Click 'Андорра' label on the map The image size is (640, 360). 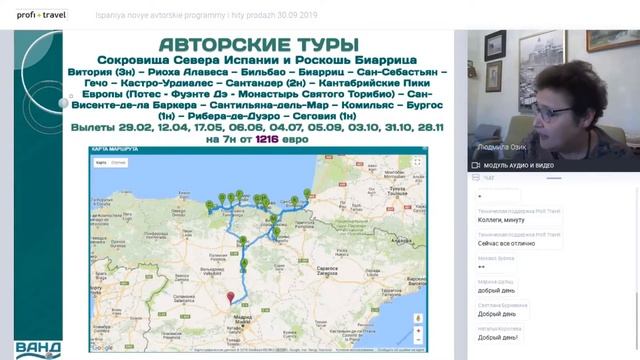401,241
